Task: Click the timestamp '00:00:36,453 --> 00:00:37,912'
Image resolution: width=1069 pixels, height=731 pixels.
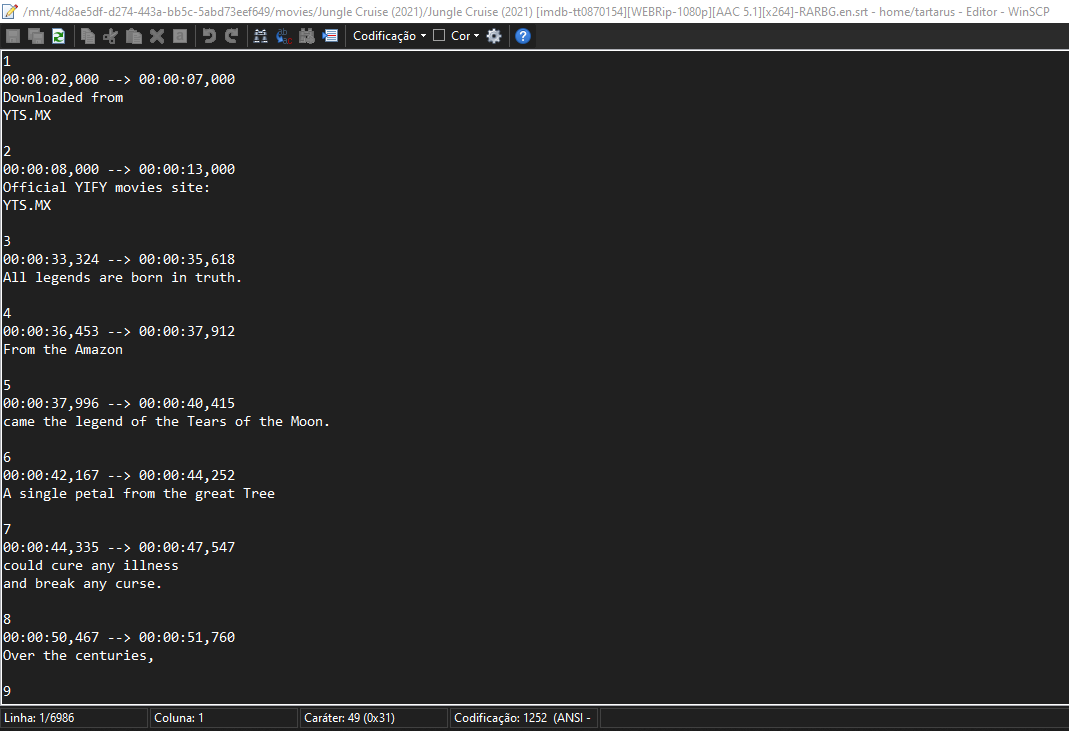Action: click(x=119, y=331)
